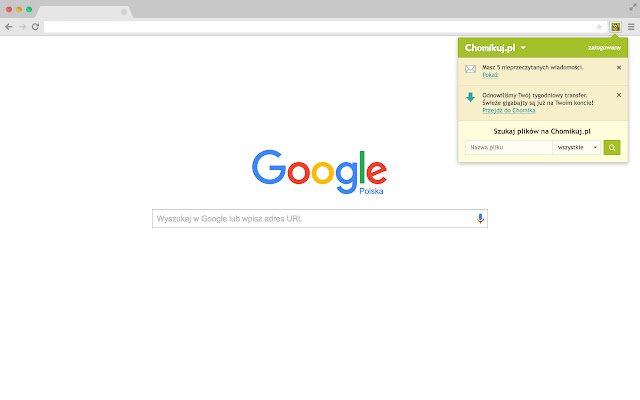Click the zalogowany status label
640x400 pixels.
604,48
